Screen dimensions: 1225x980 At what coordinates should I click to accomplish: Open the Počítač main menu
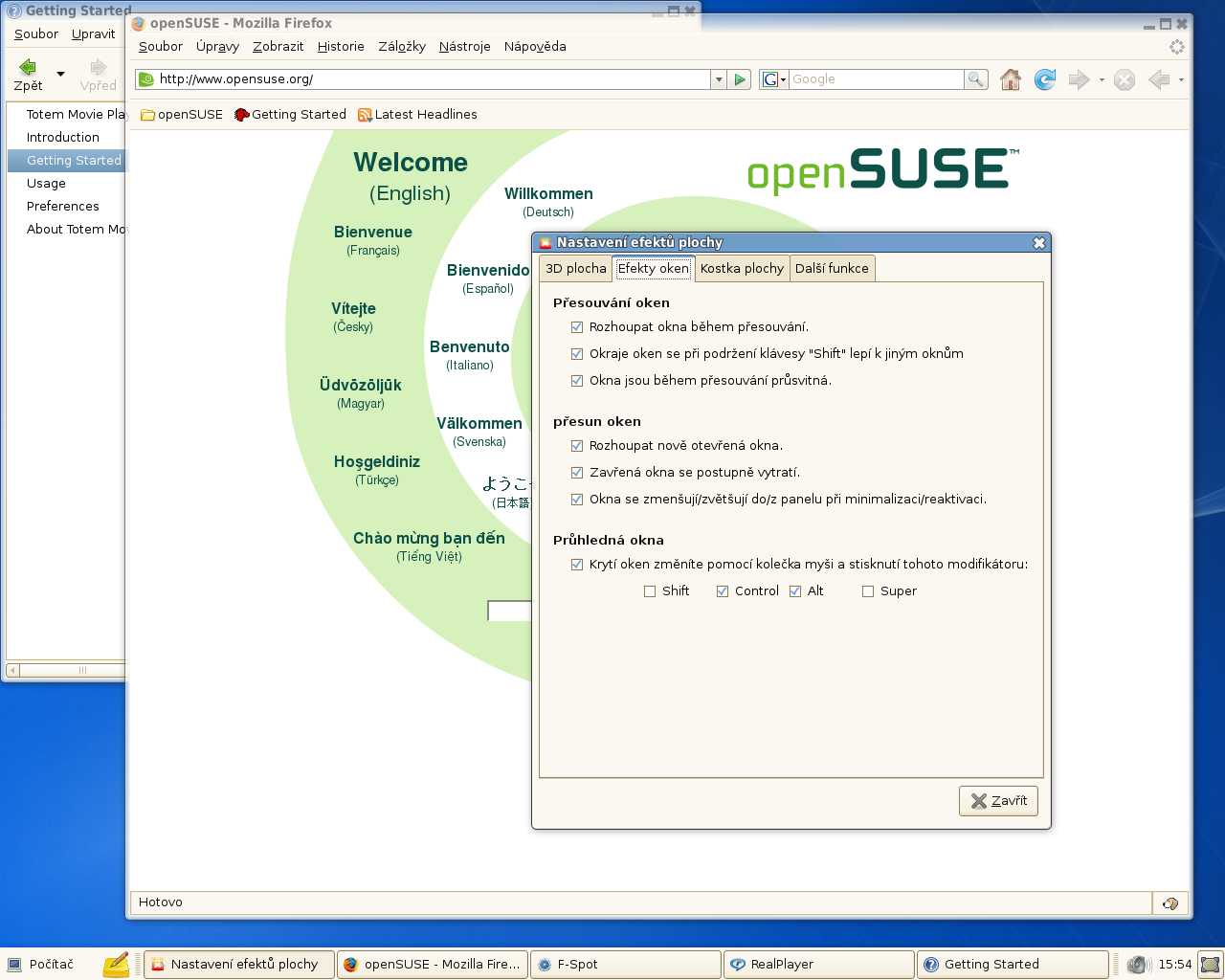click(x=41, y=964)
